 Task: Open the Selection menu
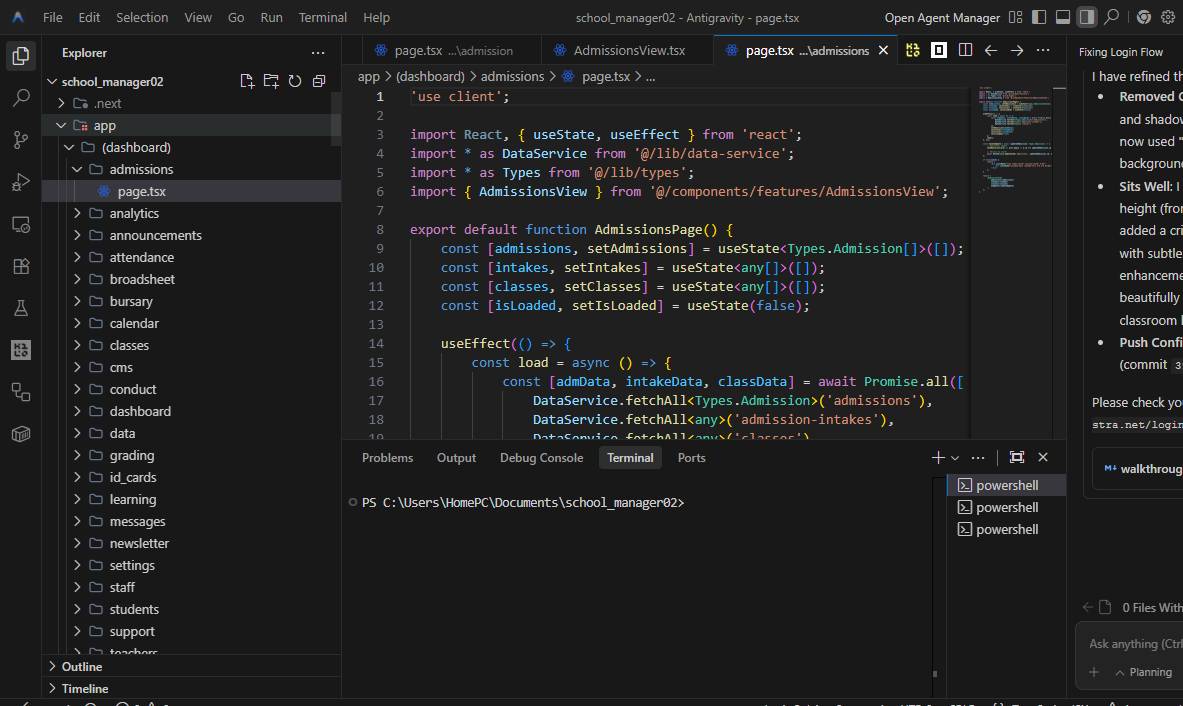pos(142,17)
